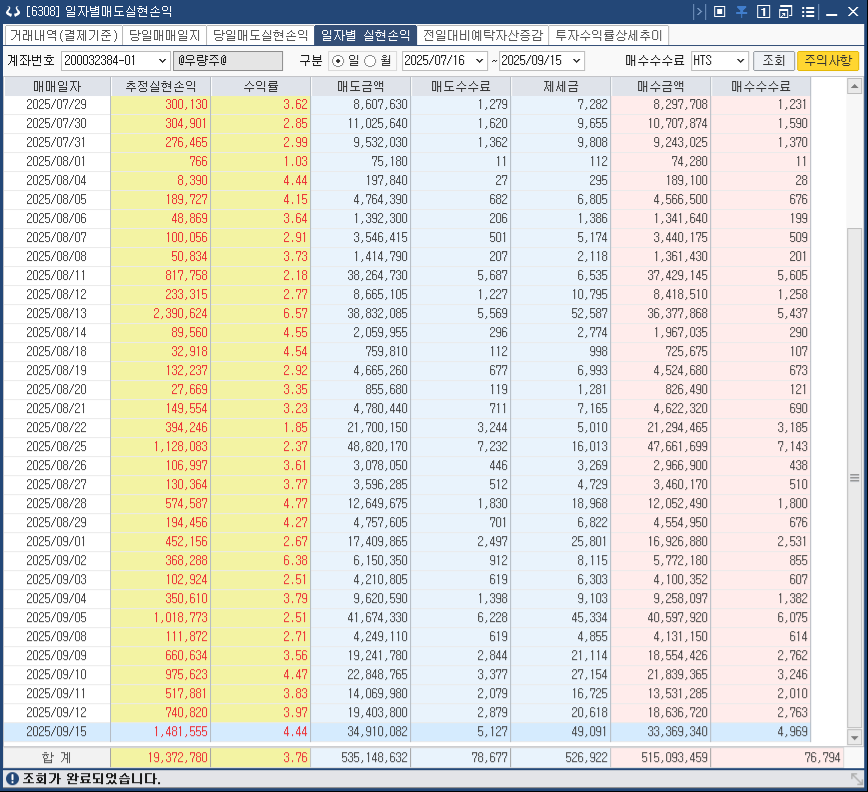
Task: Select the 일 radio button under 구분
Action: [336, 60]
